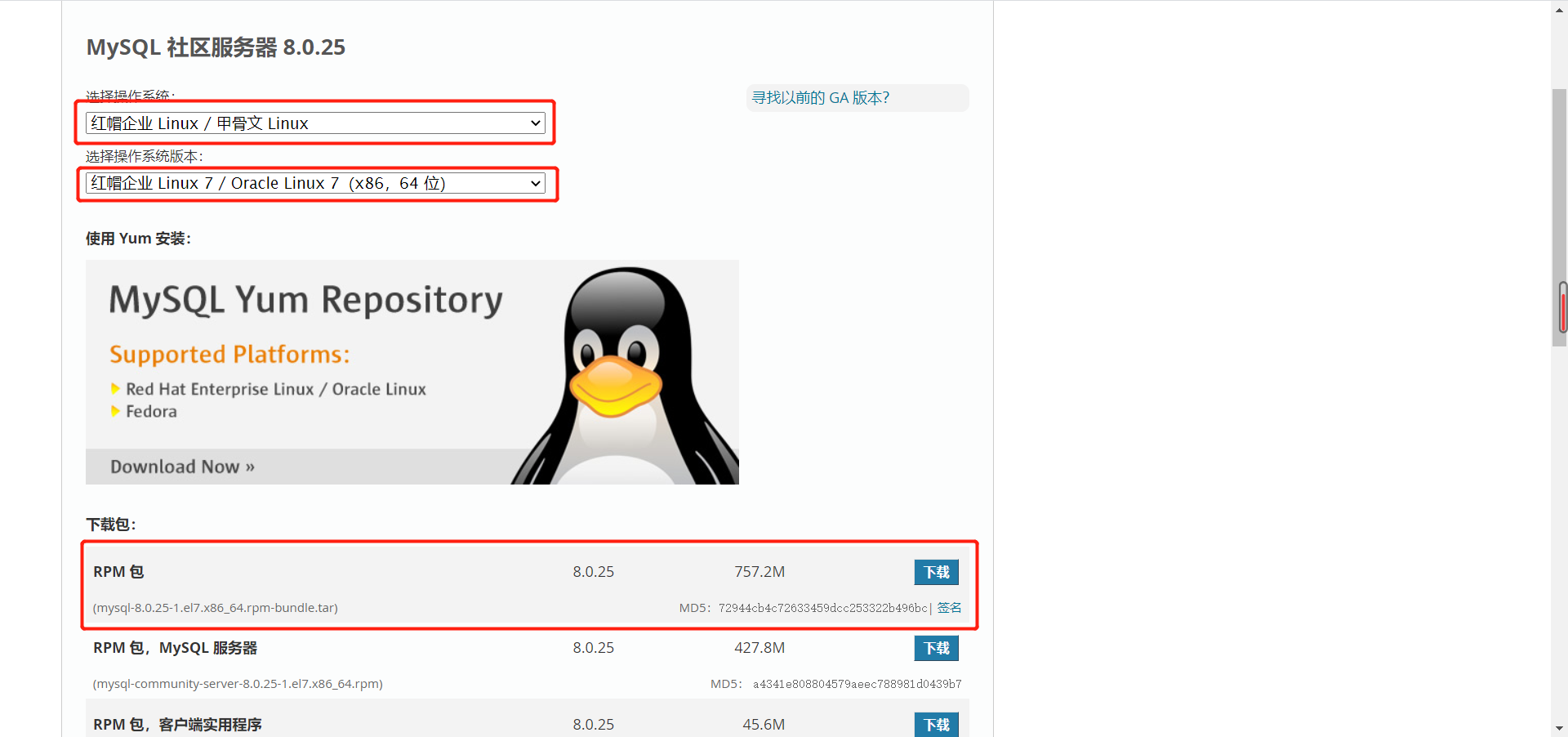
Task: Click the MySQL 社区服务器 8.0.25 heading
Action: (215, 47)
